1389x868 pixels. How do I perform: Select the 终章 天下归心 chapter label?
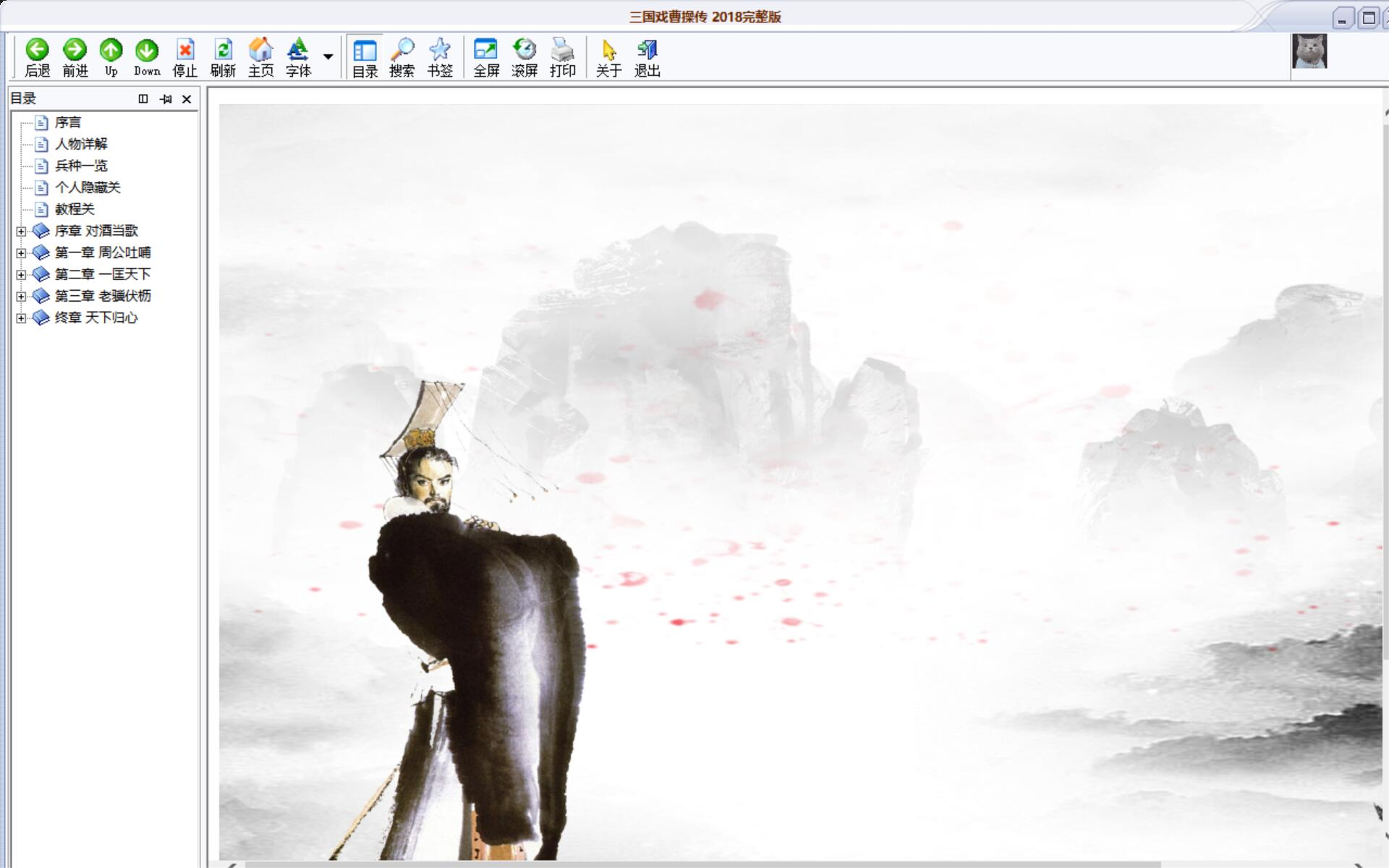pyautogui.click(x=96, y=318)
